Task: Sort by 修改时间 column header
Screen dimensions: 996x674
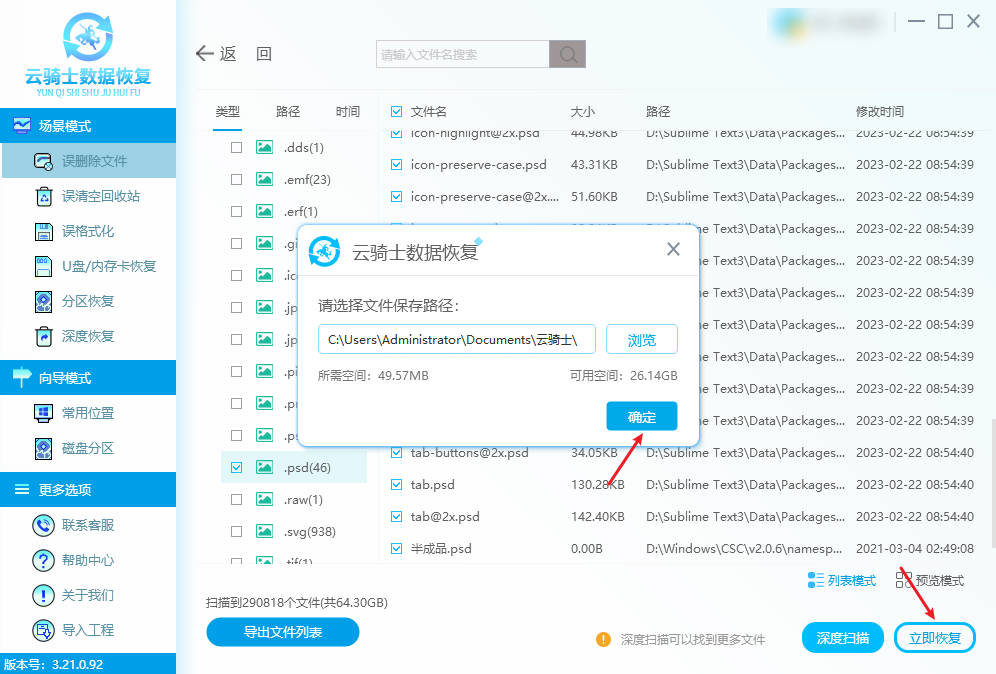Action: (x=880, y=112)
